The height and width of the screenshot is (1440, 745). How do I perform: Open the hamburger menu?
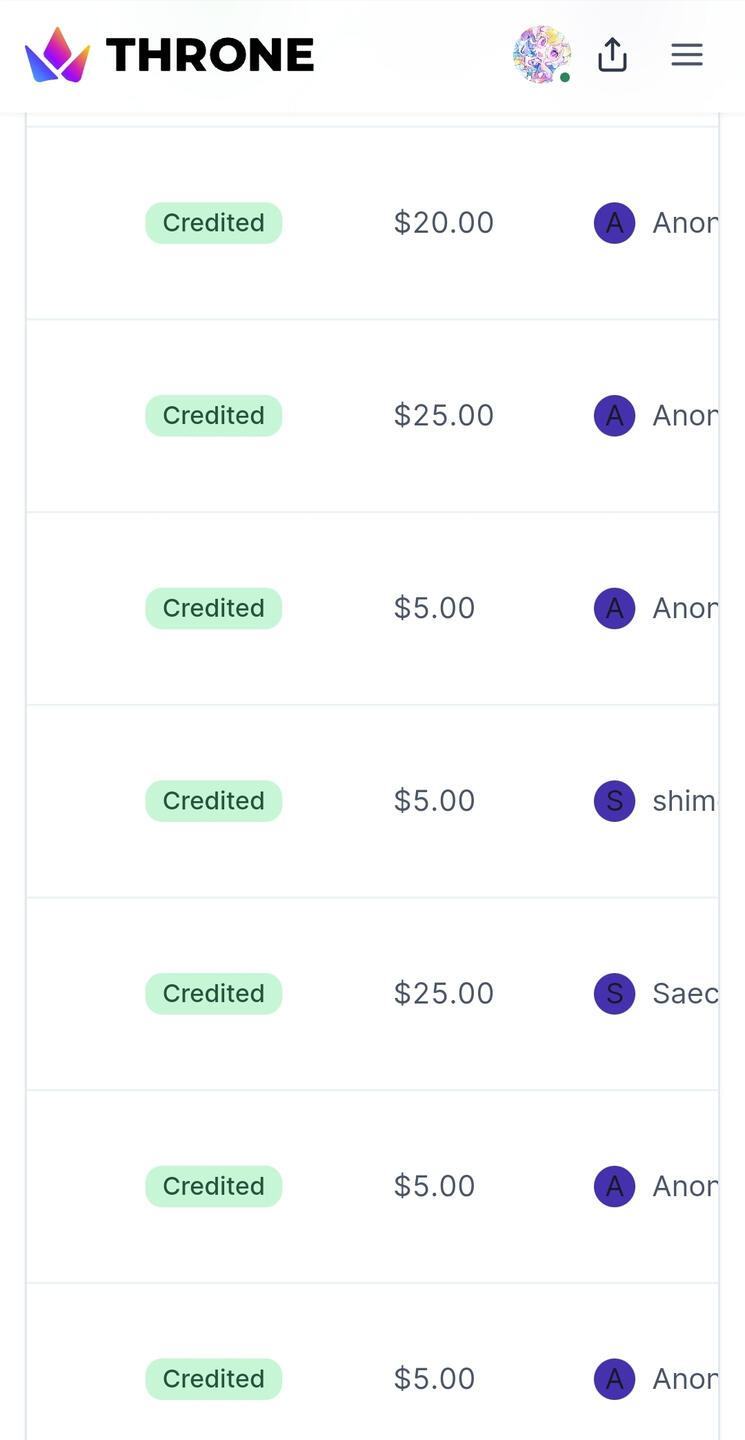coord(686,55)
